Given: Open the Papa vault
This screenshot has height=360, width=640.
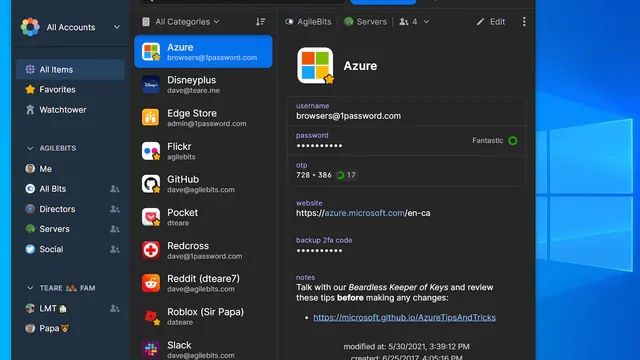Looking at the screenshot, I should coord(70,328).
